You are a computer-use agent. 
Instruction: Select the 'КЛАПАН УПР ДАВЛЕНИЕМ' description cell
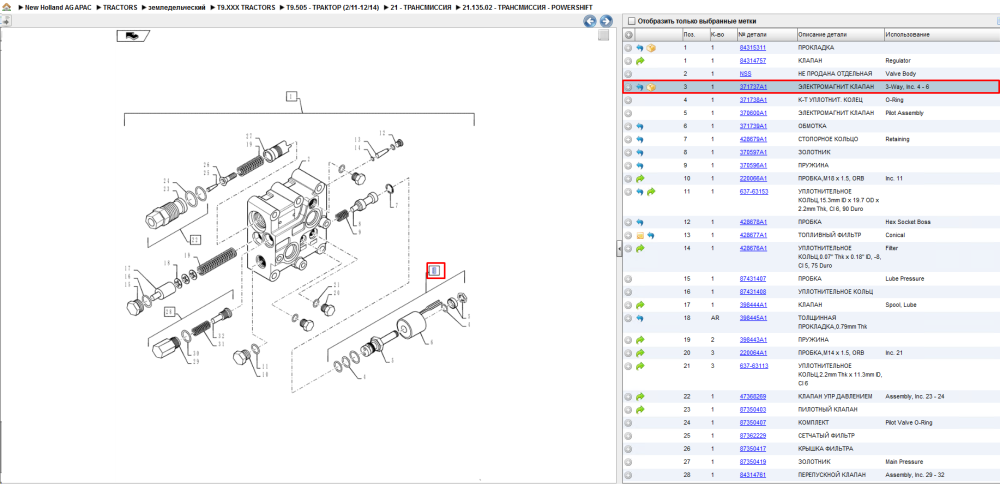pos(835,397)
